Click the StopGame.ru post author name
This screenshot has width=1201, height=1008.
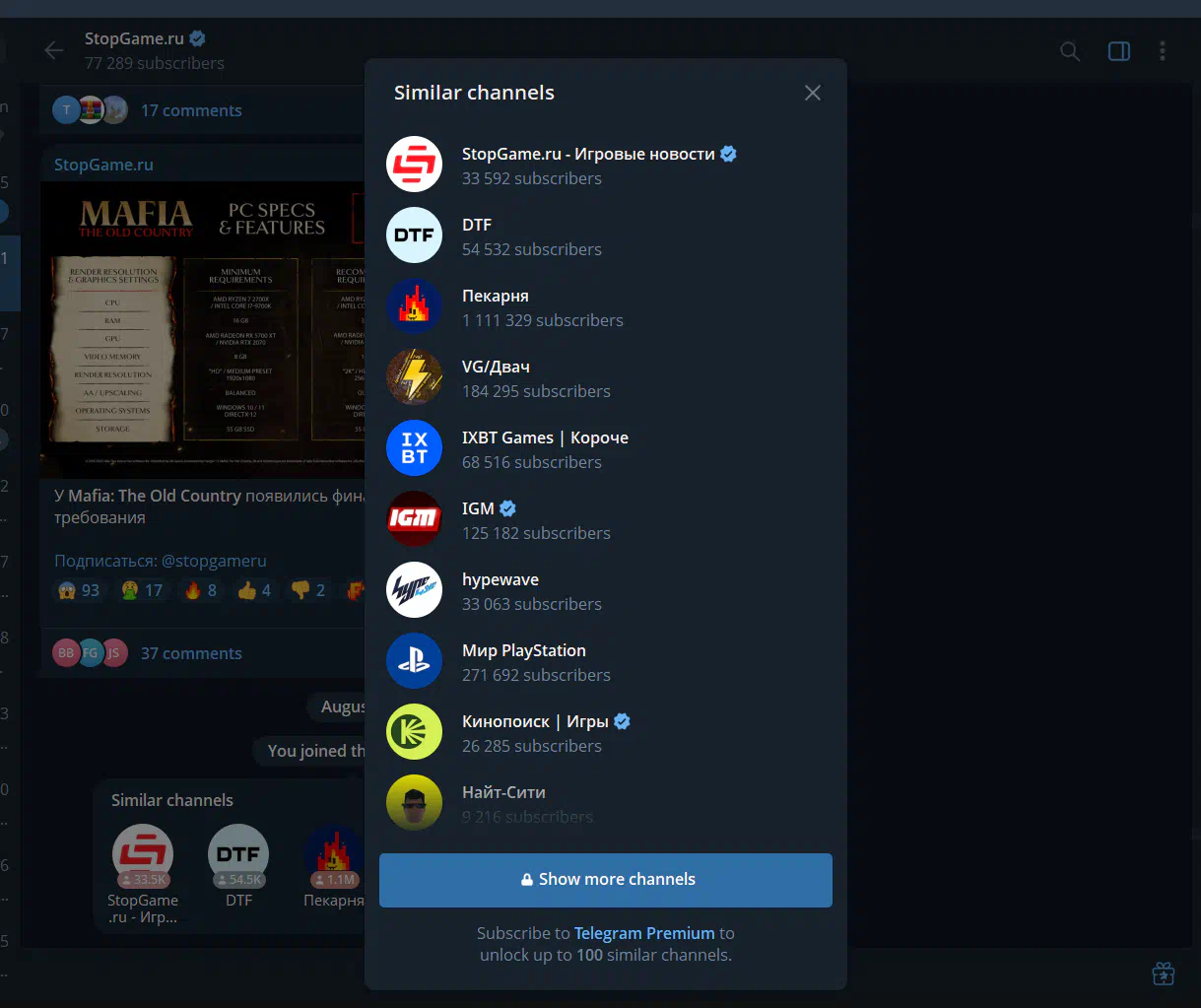[103, 165]
